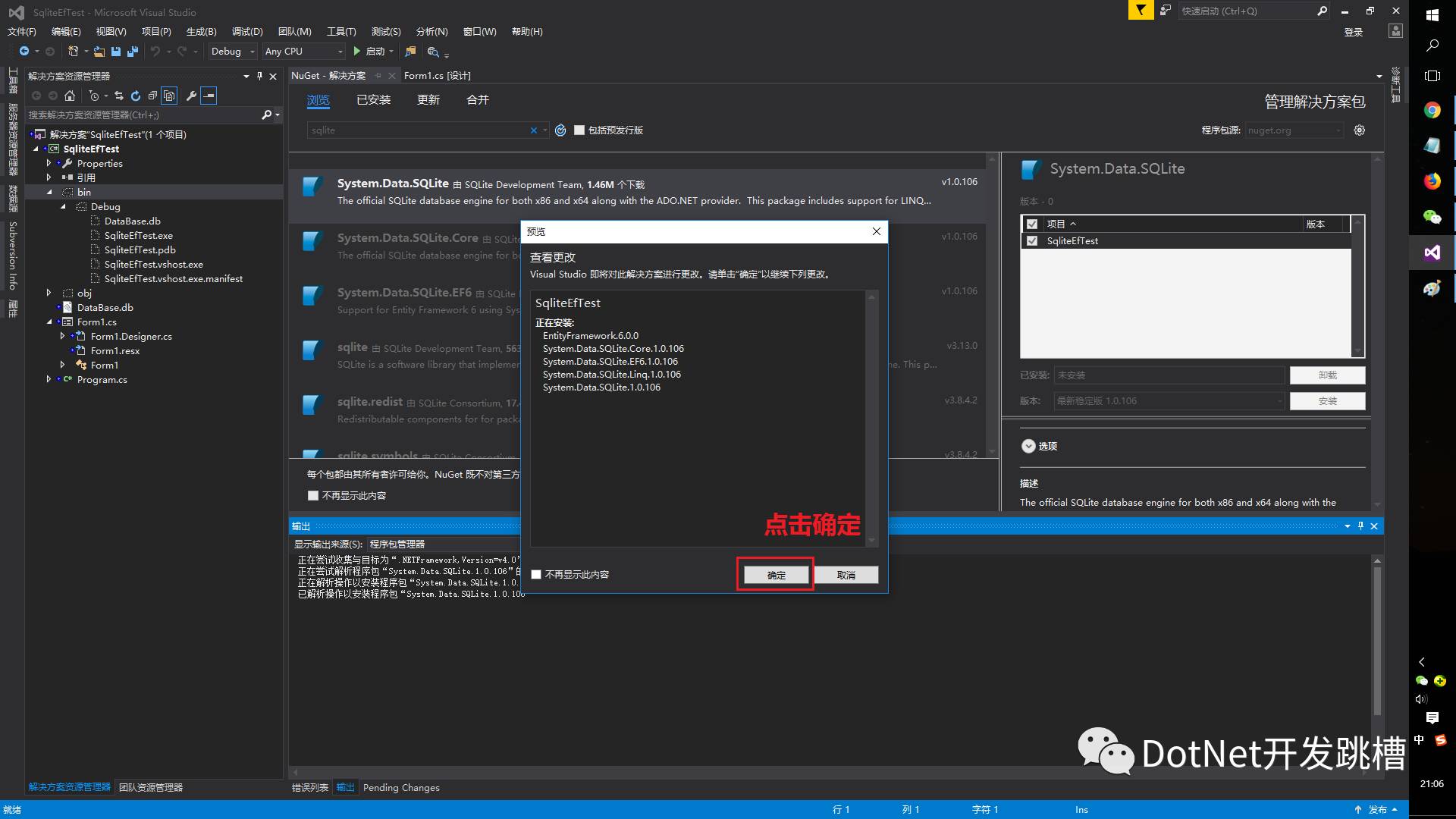The width and height of the screenshot is (1456, 819).
Task: Click the Collapse All icon in Solution Explorer
Action: pyautogui.click(x=152, y=96)
